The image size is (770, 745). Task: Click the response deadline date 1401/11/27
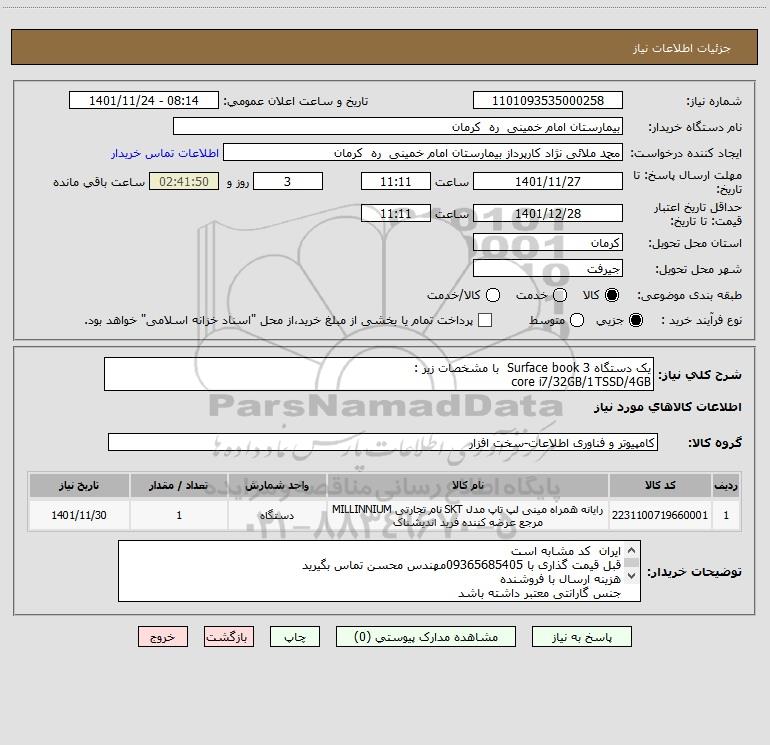tap(548, 181)
